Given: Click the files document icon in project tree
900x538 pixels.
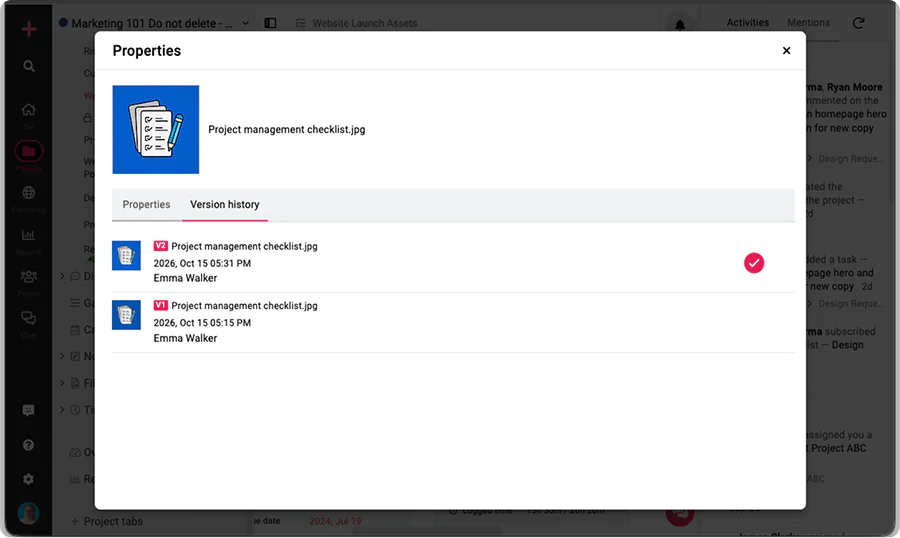Looking at the screenshot, I should 75,383.
